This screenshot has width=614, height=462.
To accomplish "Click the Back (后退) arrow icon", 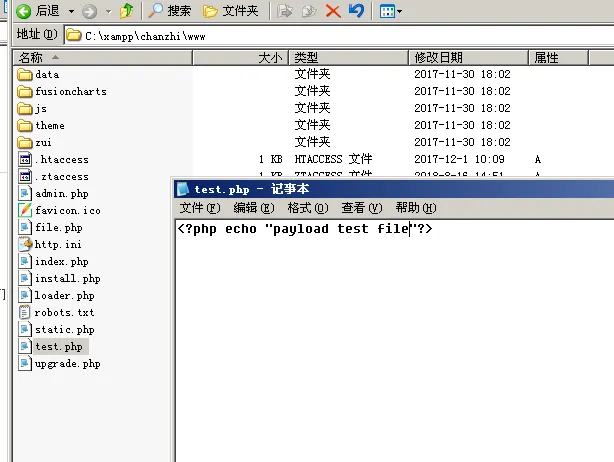I will click(x=22, y=11).
